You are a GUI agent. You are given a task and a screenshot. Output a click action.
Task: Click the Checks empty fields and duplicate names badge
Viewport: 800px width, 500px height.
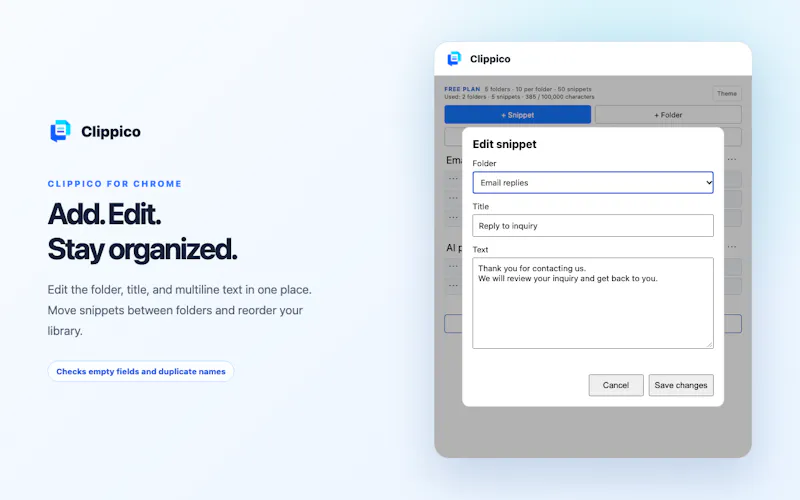tap(141, 371)
